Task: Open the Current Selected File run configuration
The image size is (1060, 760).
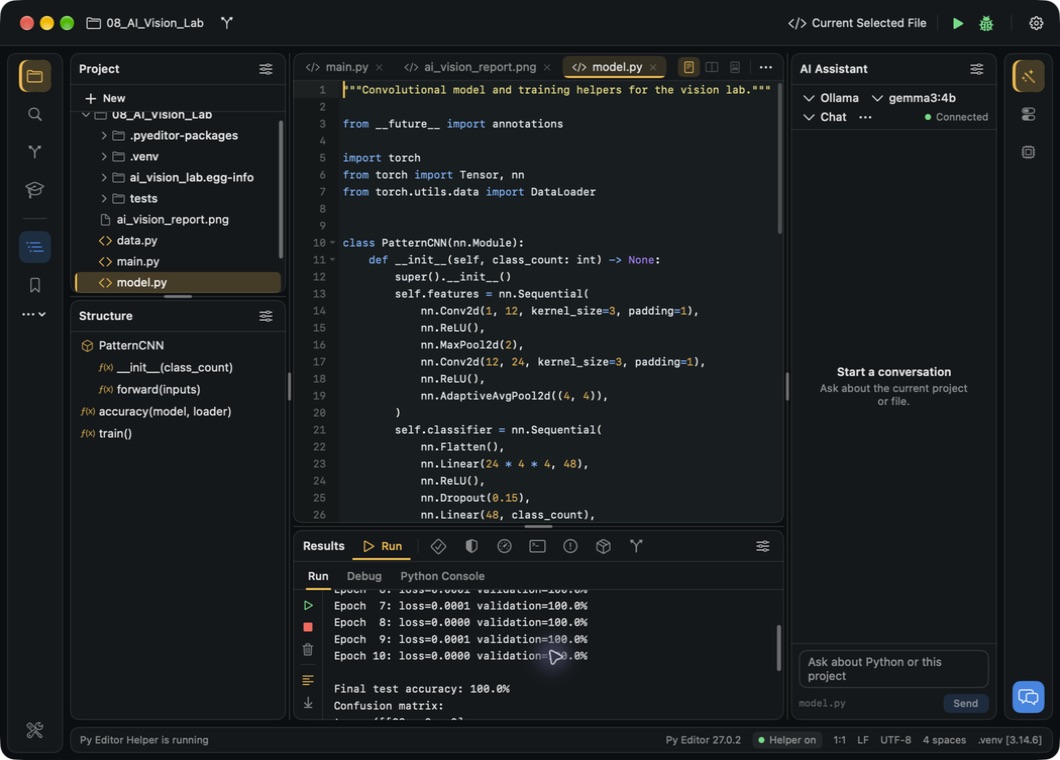Action: (857, 23)
